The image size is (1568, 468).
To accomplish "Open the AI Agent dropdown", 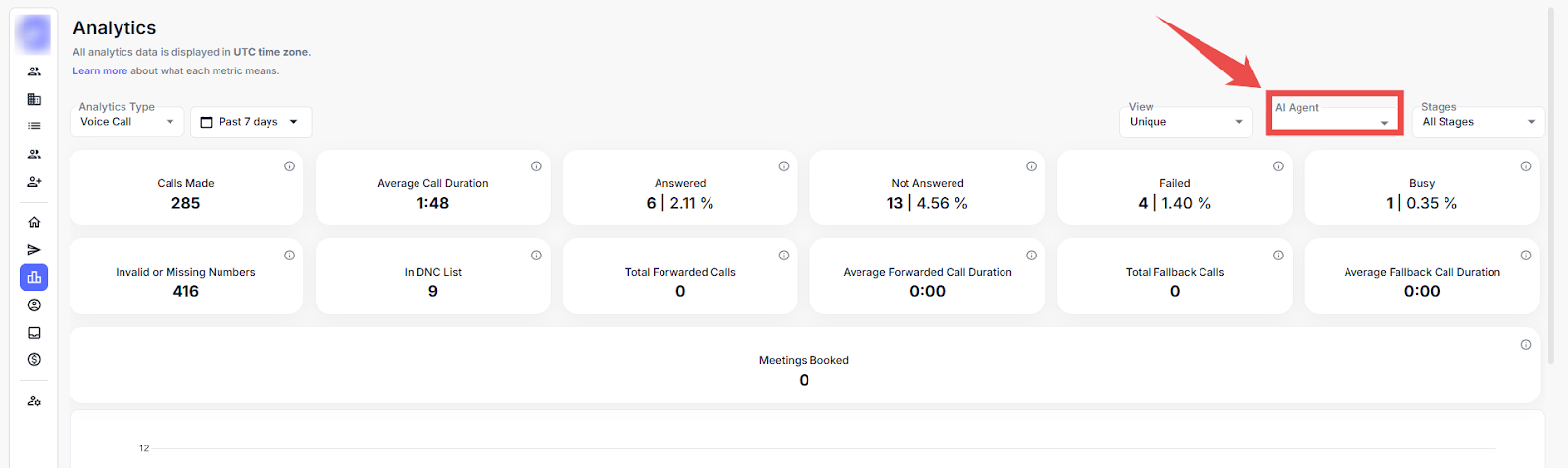I will [1334, 122].
